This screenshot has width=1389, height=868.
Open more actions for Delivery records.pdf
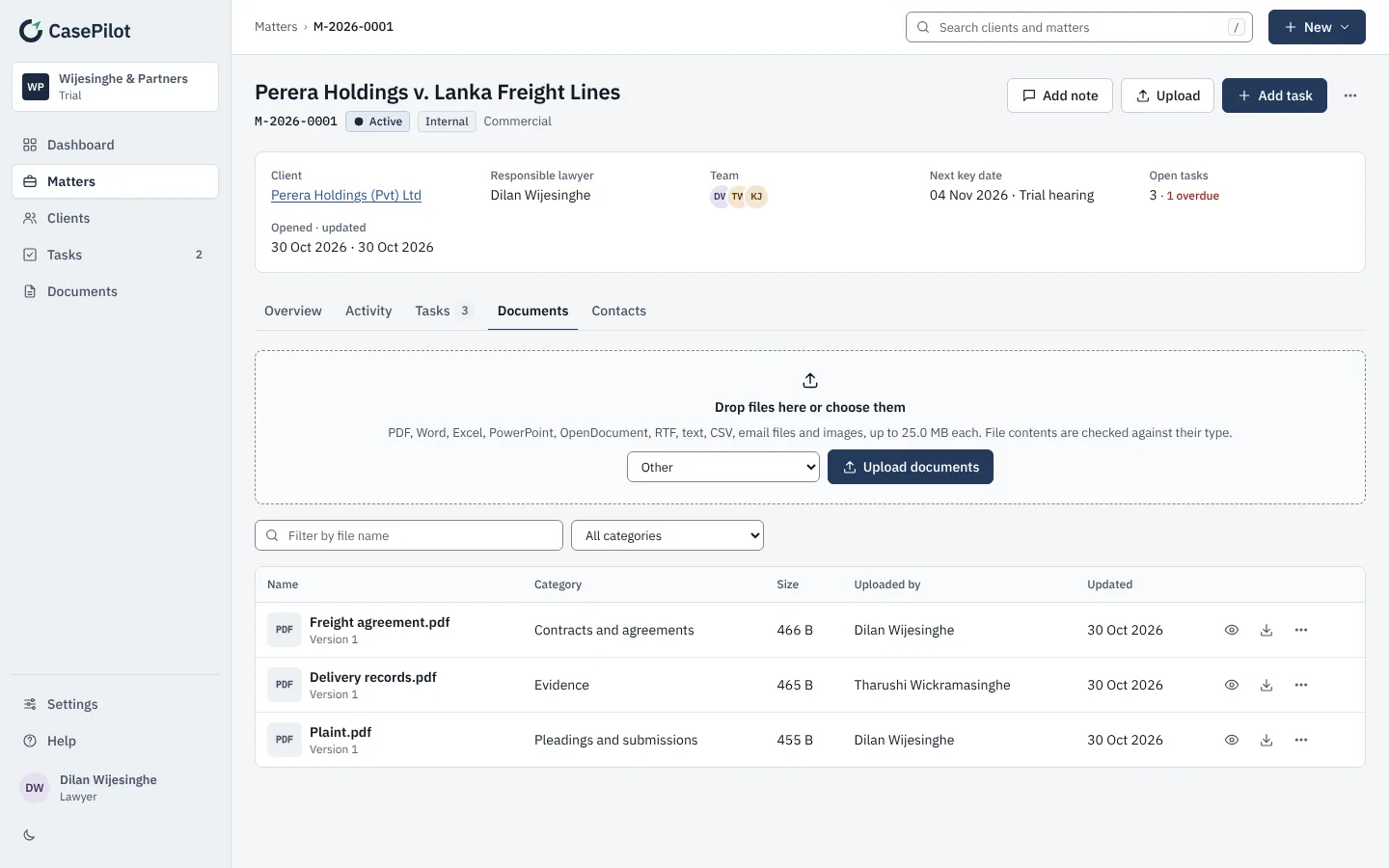tap(1301, 685)
